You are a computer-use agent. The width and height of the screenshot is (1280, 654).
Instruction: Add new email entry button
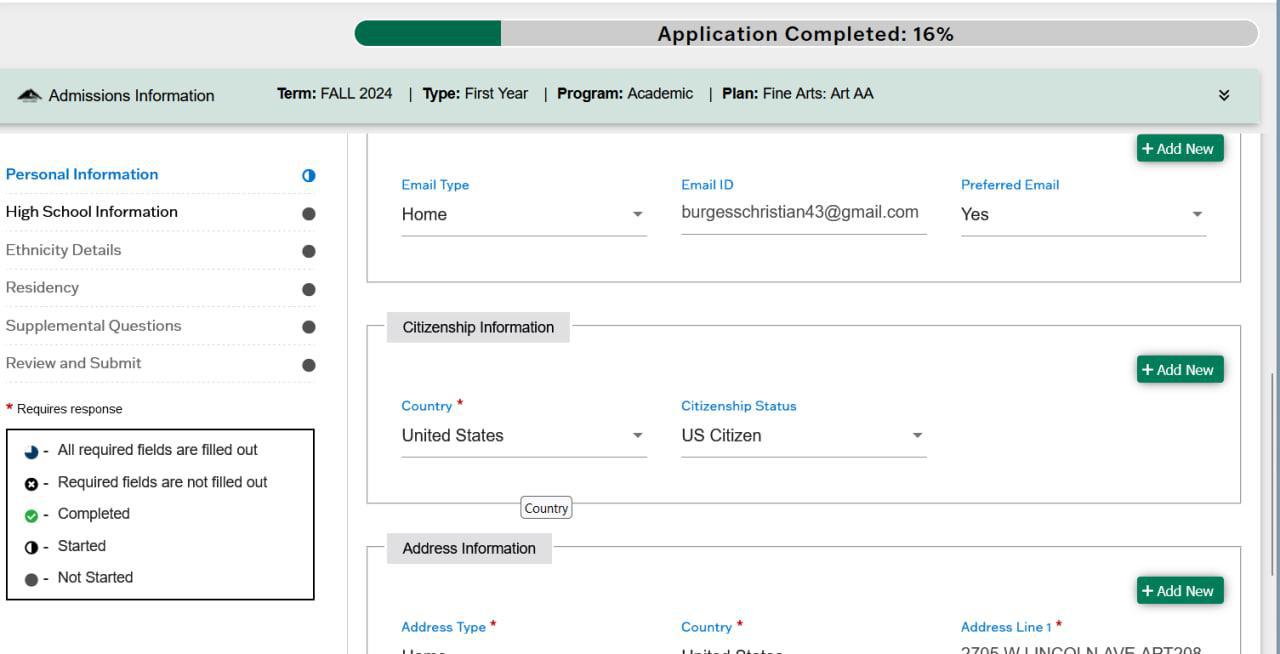click(1179, 149)
